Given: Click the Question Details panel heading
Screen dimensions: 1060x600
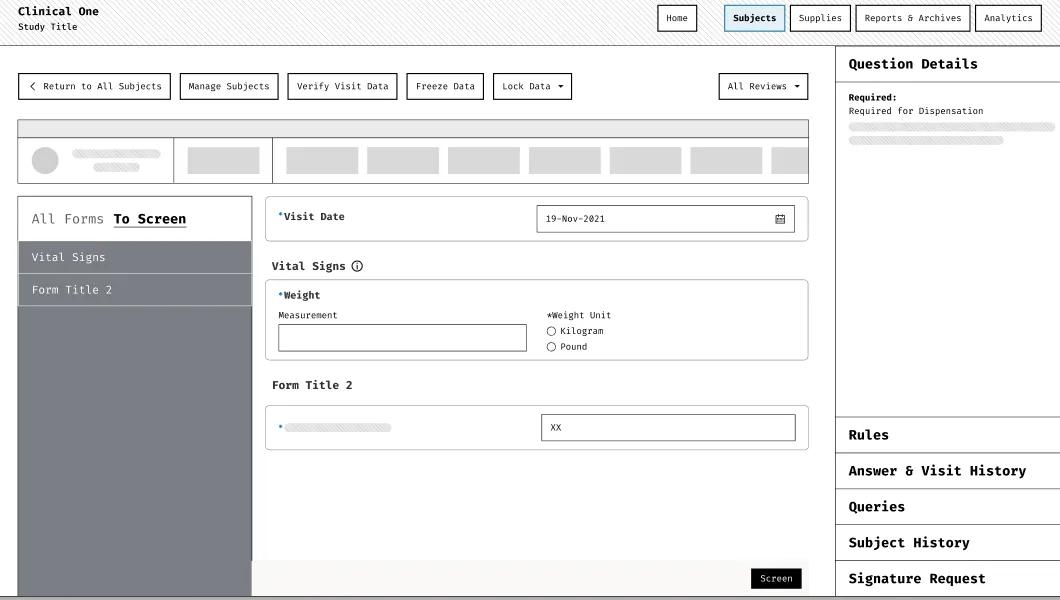Looking at the screenshot, I should pos(913,64).
